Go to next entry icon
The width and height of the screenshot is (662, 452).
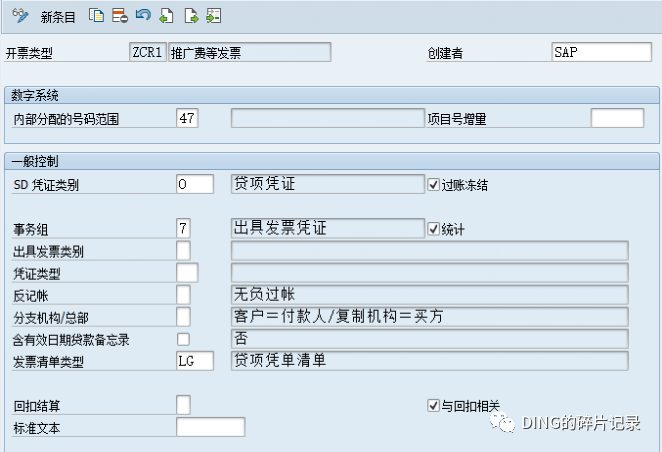pos(191,16)
